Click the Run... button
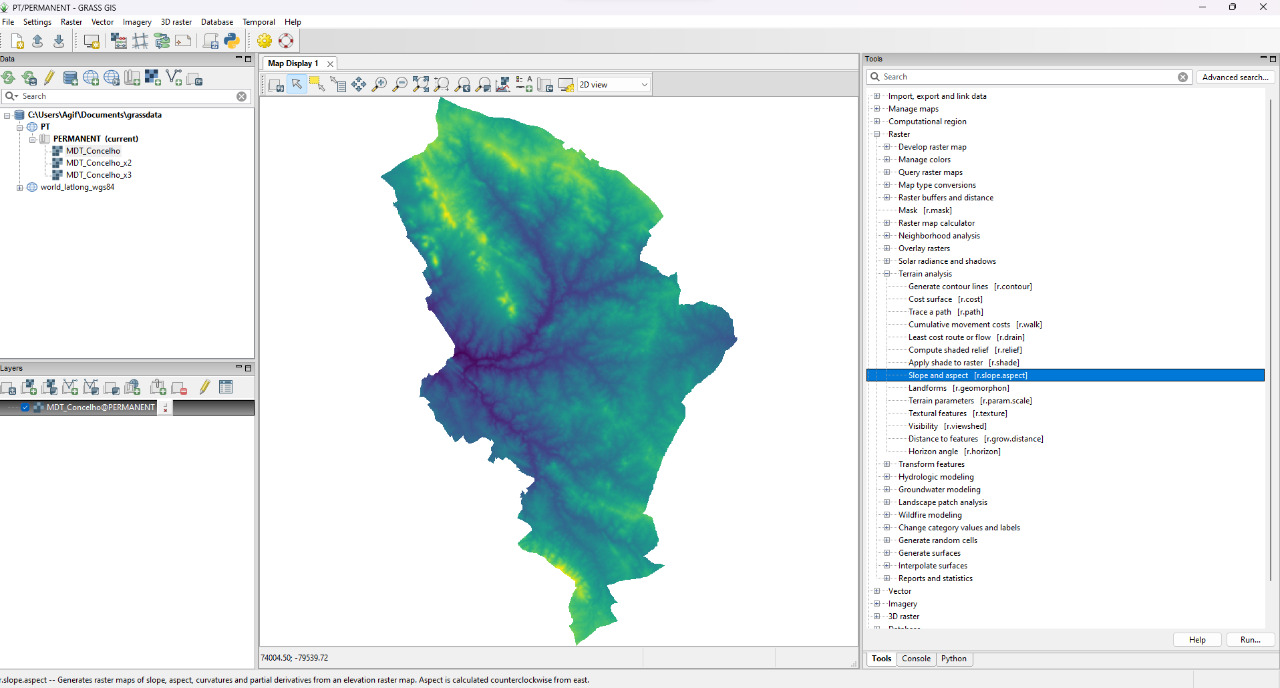Image resolution: width=1280 pixels, height=688 pixels. coord(1249,640)
